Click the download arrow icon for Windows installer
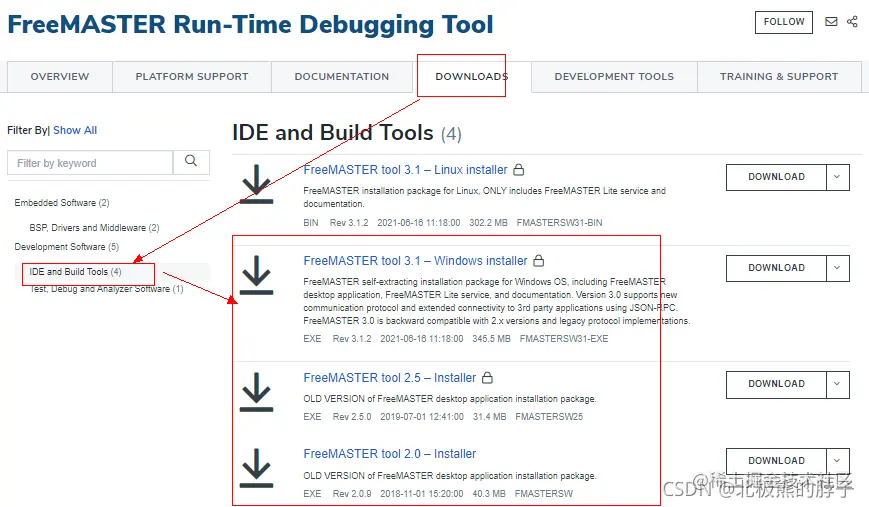 (x=256, y=275)
